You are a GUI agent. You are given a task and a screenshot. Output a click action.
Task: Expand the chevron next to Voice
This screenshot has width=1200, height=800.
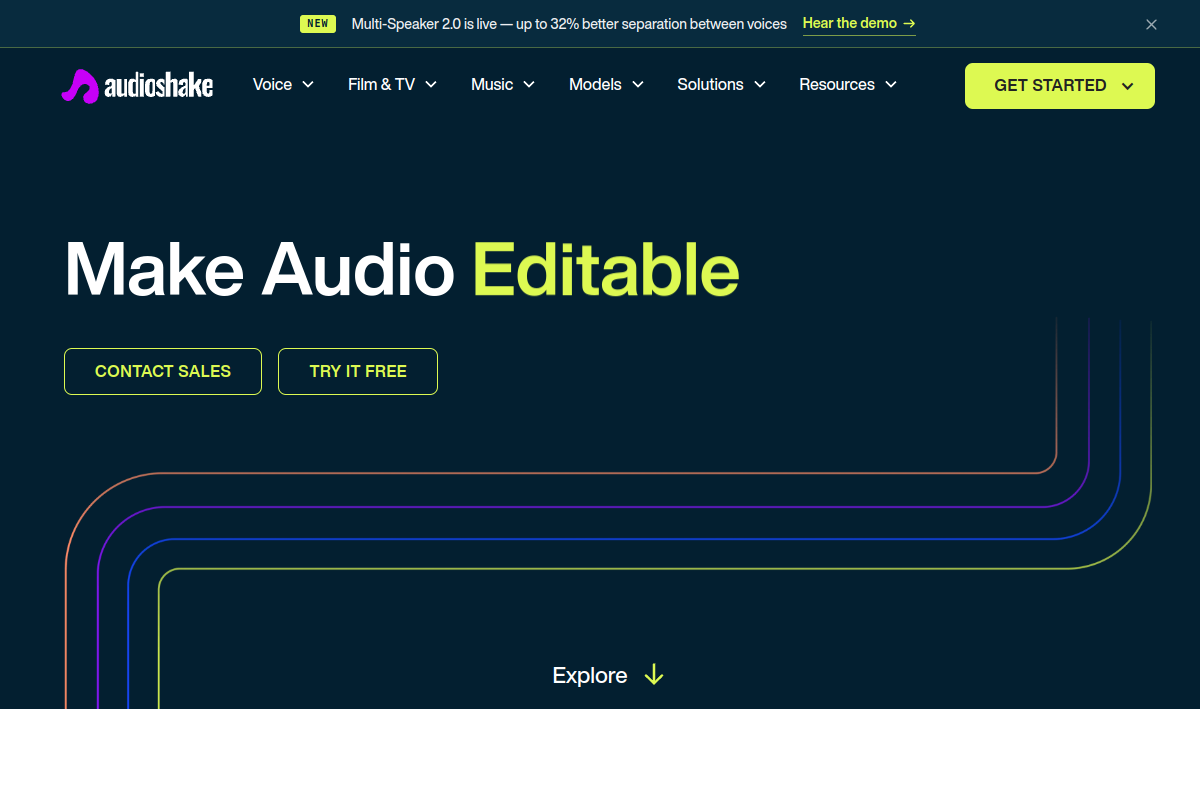308,85
